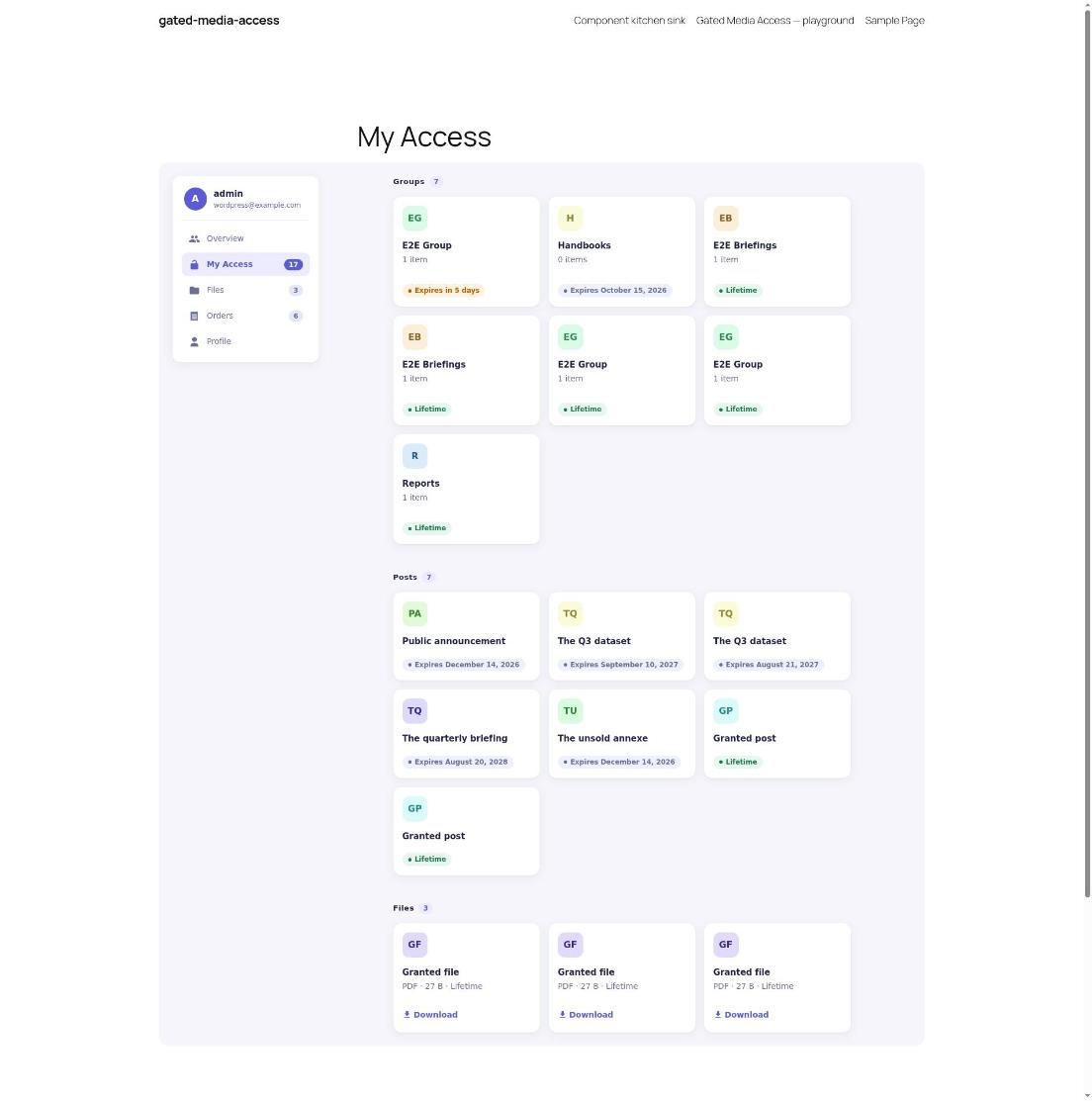This screenshot has width=1092, height=1101.
Task: Click the 'Expires October 15, 2026' badge
Action: 614,291
